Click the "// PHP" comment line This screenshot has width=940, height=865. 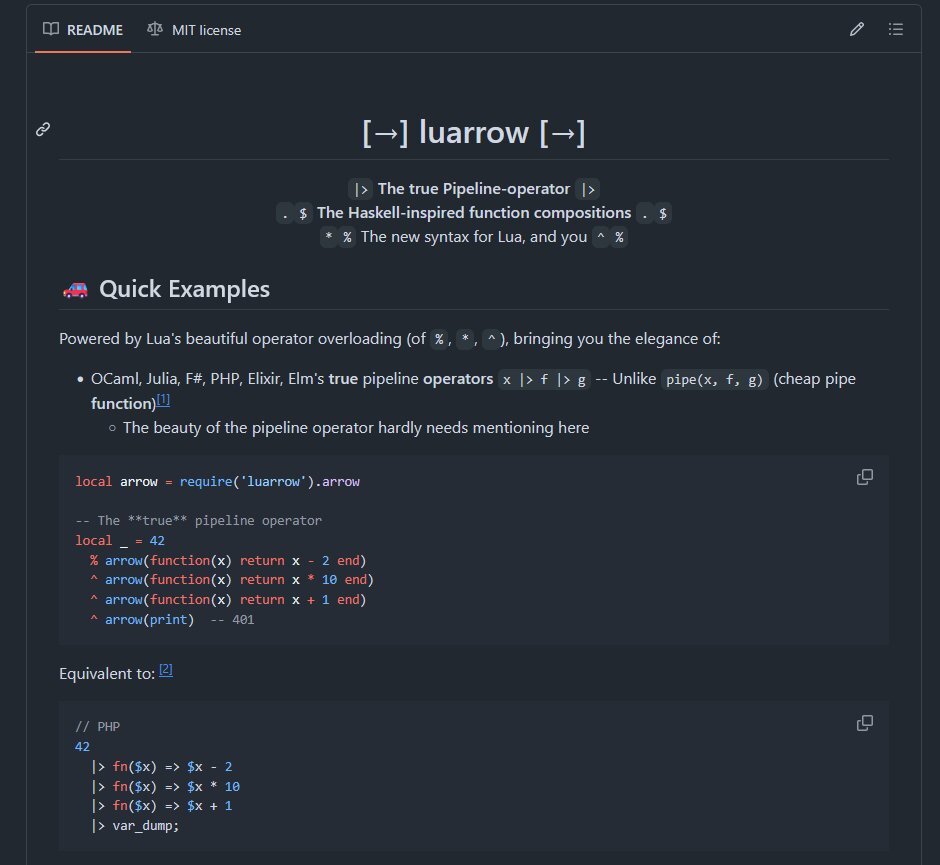tap(98, 727)
